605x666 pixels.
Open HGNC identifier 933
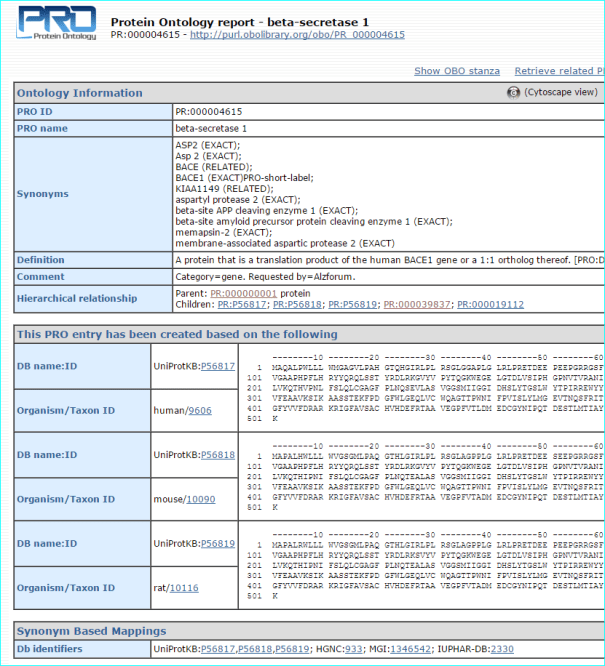(353, 650)
